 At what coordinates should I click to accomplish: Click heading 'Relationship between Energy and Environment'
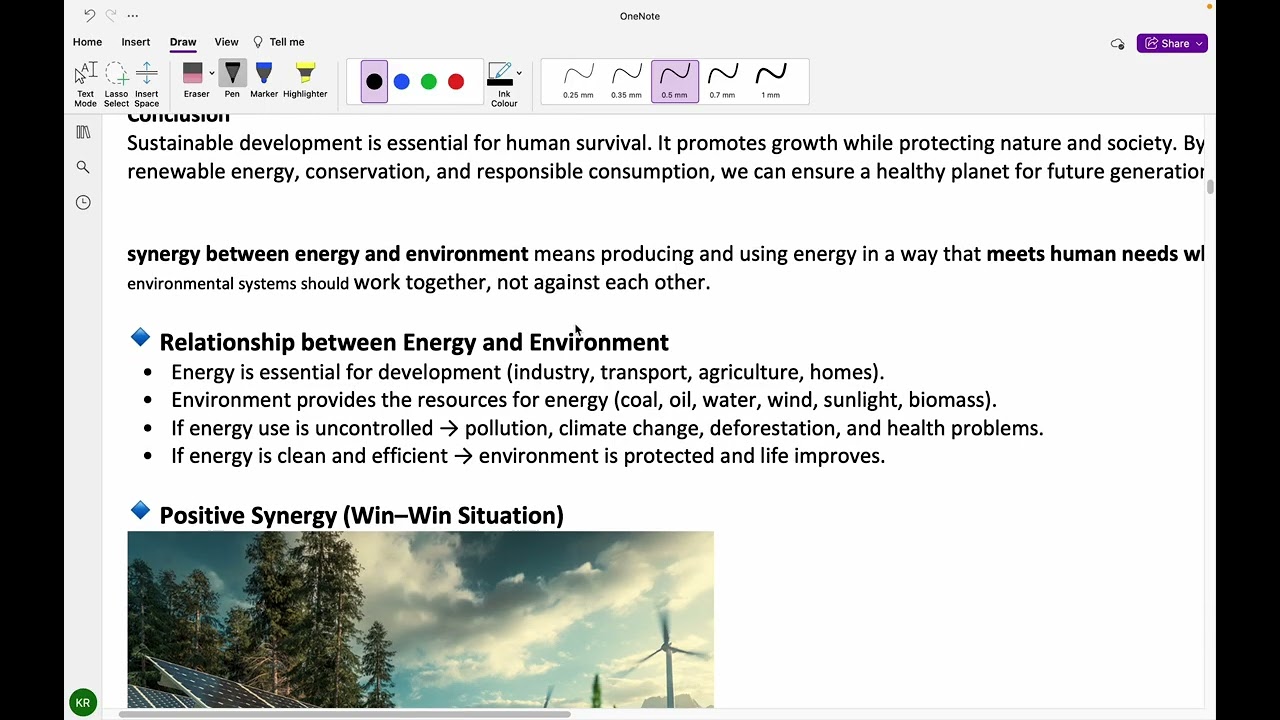point(414,342)
